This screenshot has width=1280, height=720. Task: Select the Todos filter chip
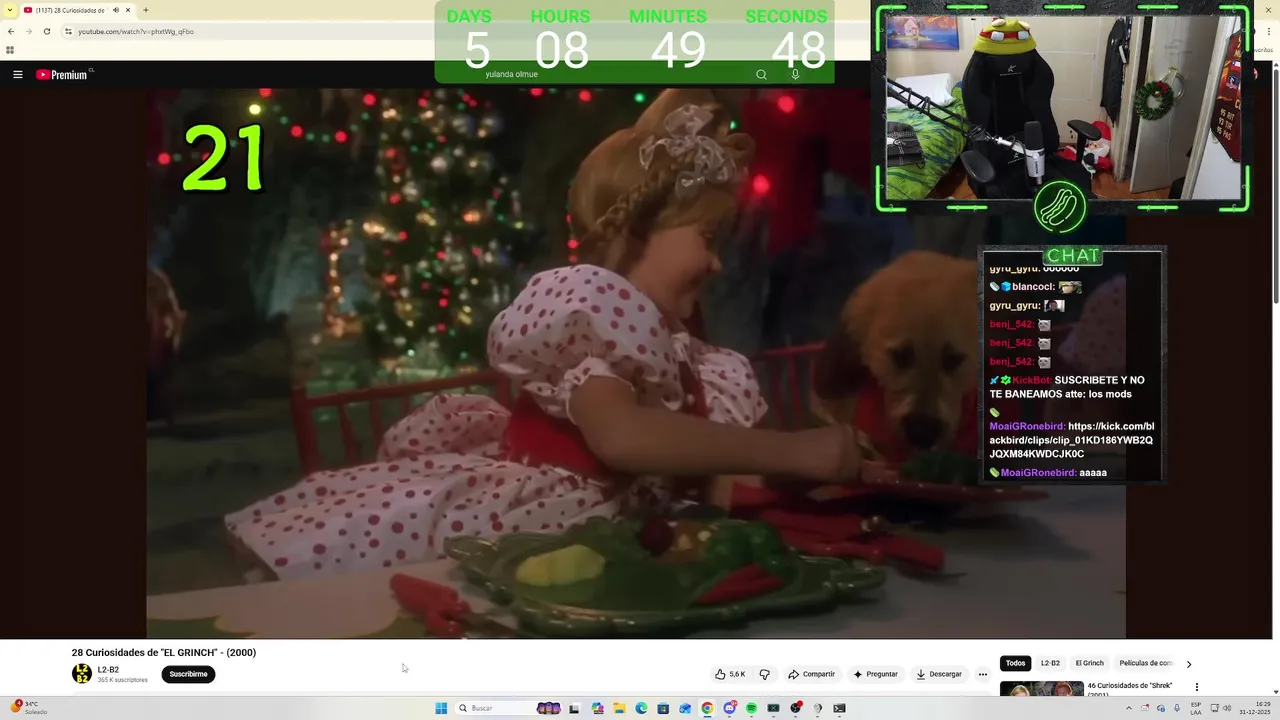(x=1015, y=663)
